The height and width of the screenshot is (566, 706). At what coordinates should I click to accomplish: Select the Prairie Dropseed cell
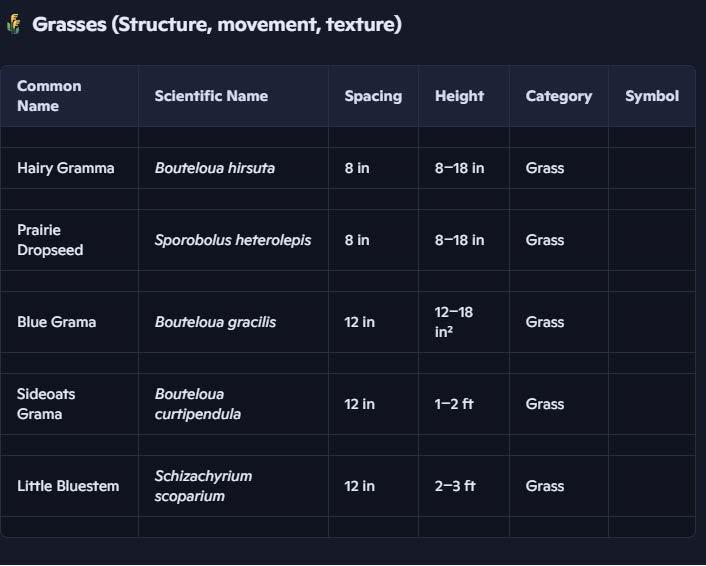50,240
